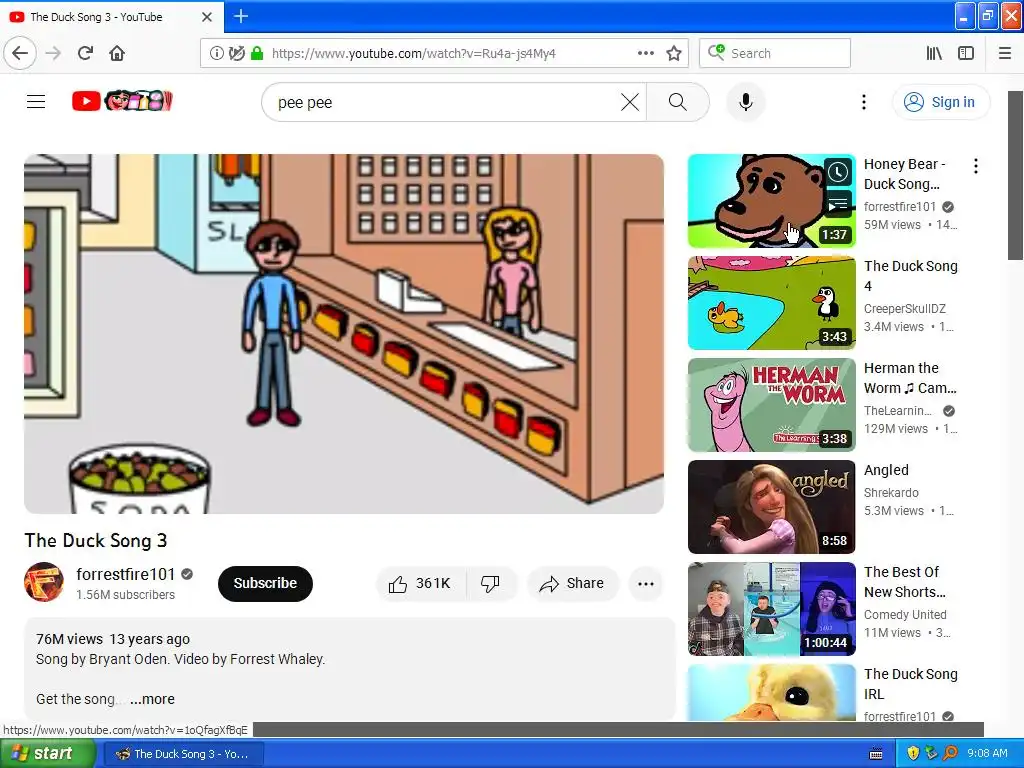Image resolution: width=1024 pixels, height=768 pixels.
Task: Toggle the Firefox sidebar icon
Action: (966, 53)
